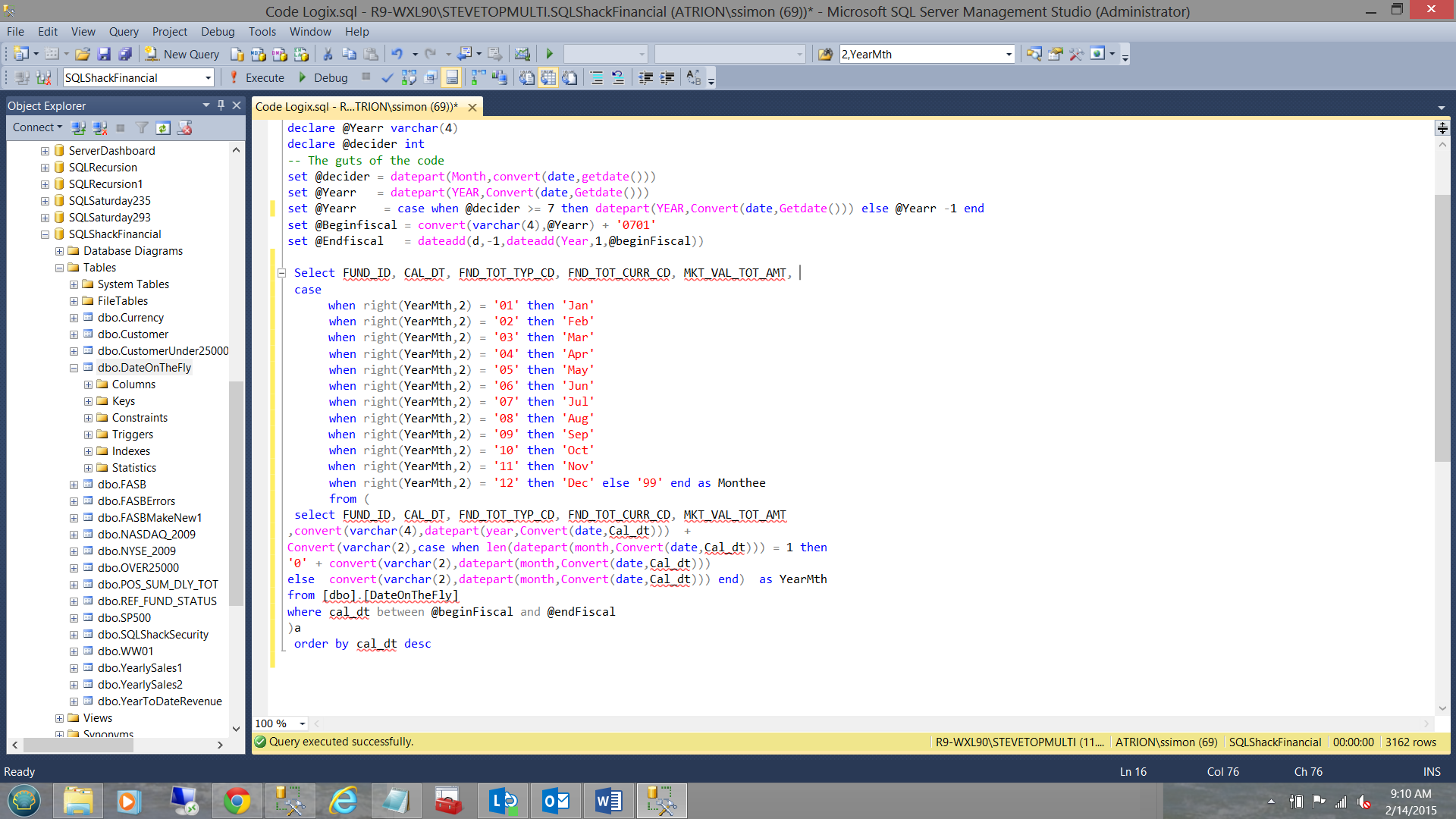Click the Undo arrow icon
1456x819 pixels.
(x=396, y=54)
